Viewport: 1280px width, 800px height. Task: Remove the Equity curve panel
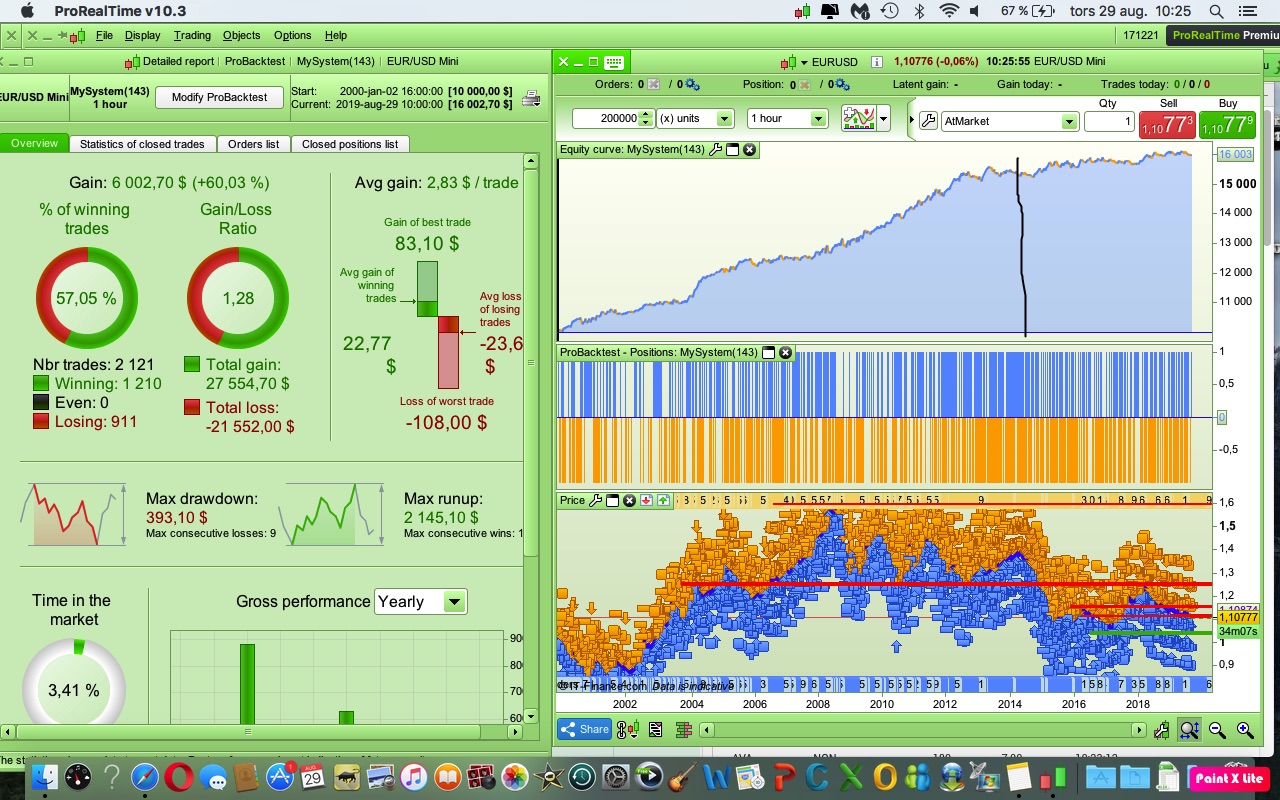pyautogui.click(x=749, y=150)
